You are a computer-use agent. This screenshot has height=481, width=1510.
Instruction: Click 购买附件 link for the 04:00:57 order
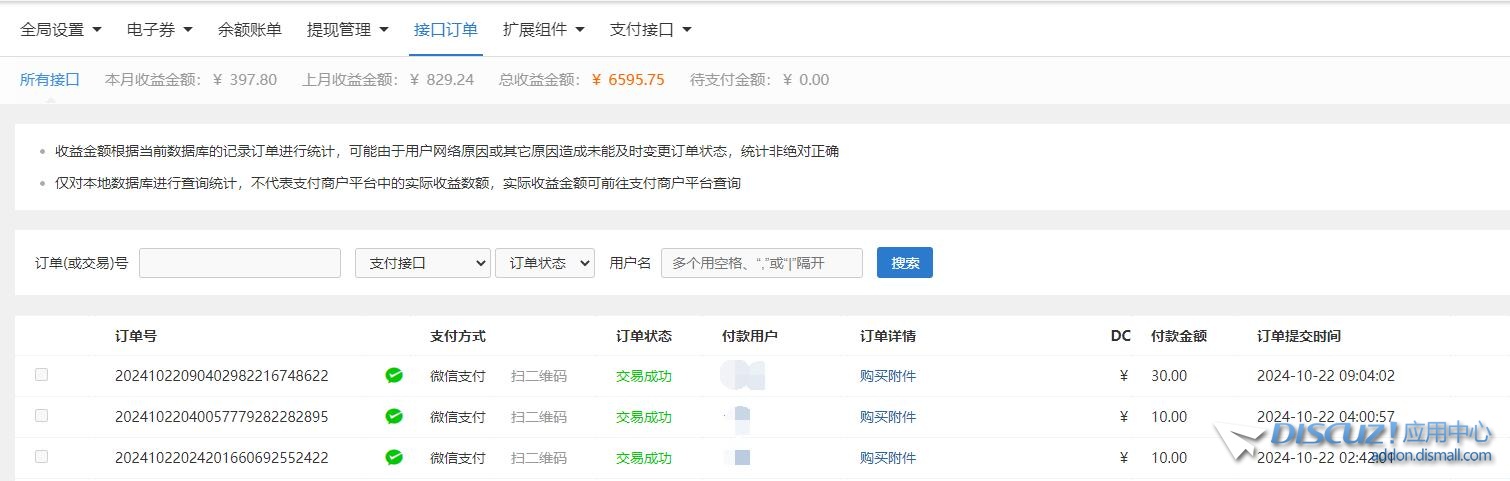887,417
